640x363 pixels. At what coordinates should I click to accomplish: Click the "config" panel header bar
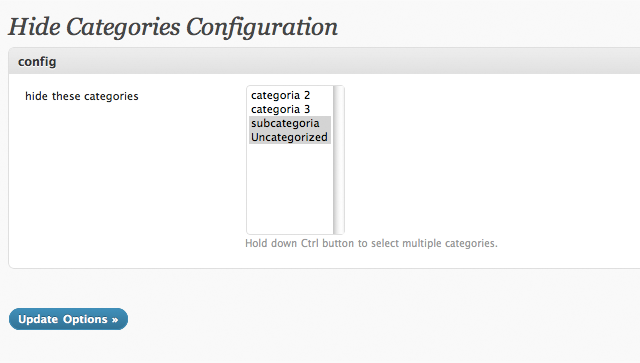324,61
